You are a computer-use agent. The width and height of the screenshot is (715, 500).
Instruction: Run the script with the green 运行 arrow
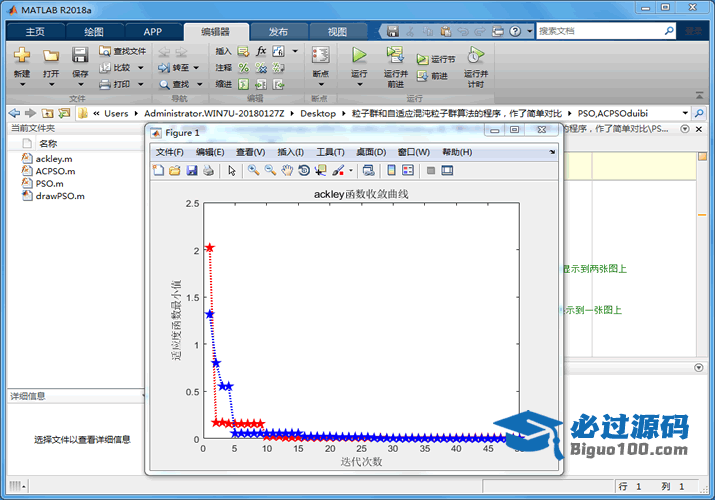click(x=359, y=55)
